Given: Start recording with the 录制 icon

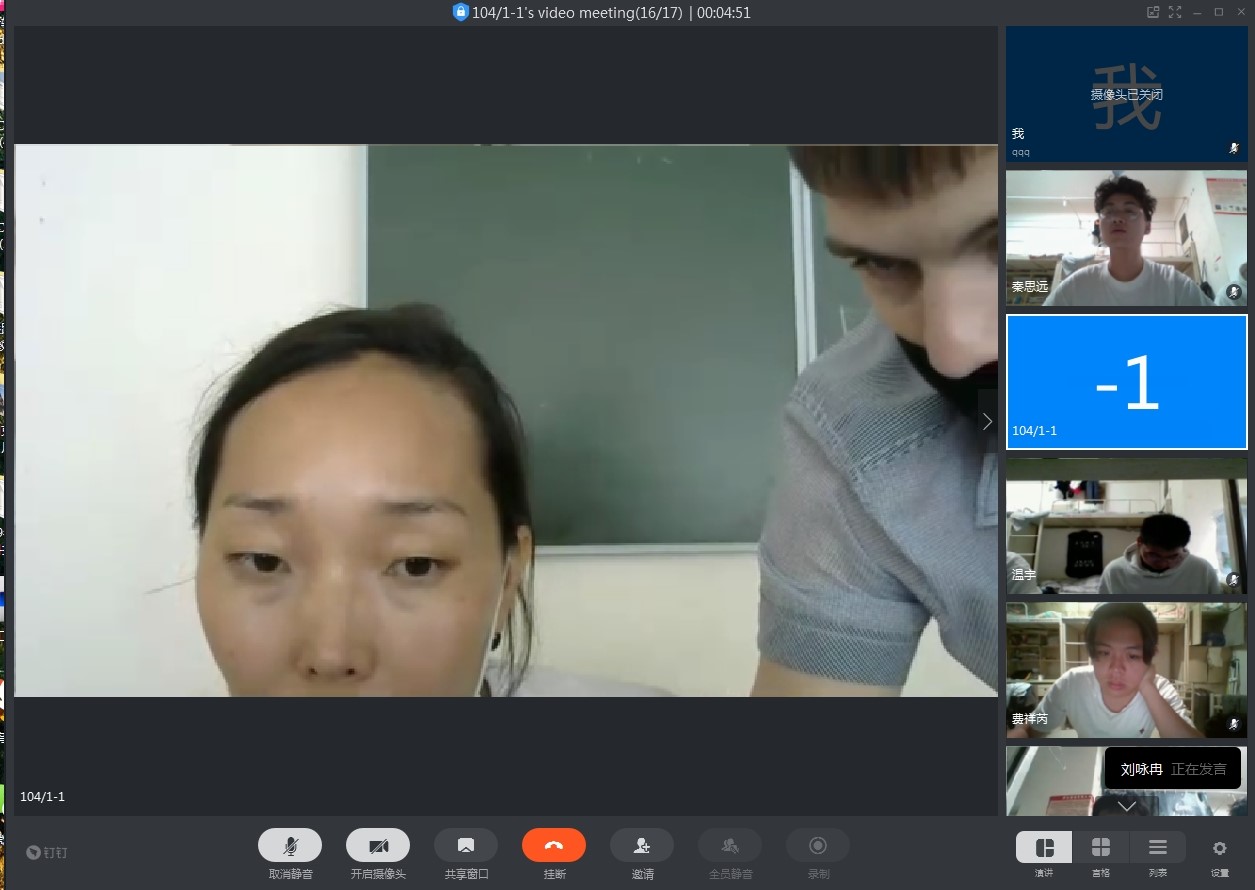Looking at the screenshot, I should pyautogui.click(x=818, y=846).
